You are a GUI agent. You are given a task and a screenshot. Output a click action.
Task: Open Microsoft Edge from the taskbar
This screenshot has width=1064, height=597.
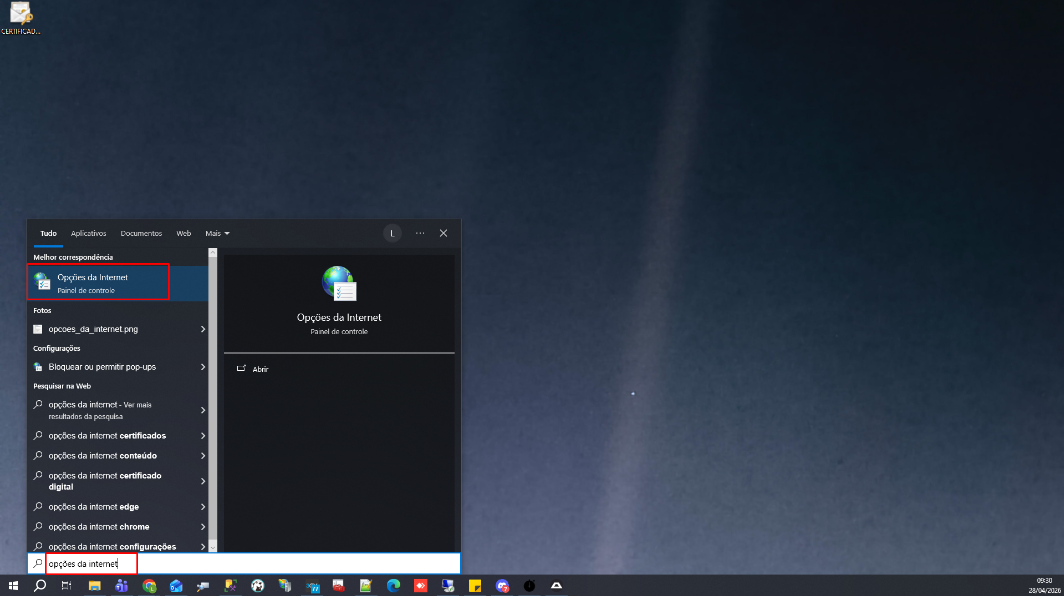pos(394,585)
